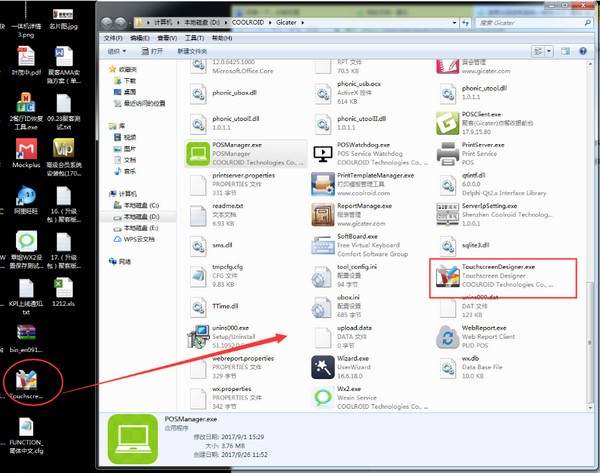
Task: Click the Forward navigation button
Action: pyautogui.click(x=121, y=23)
